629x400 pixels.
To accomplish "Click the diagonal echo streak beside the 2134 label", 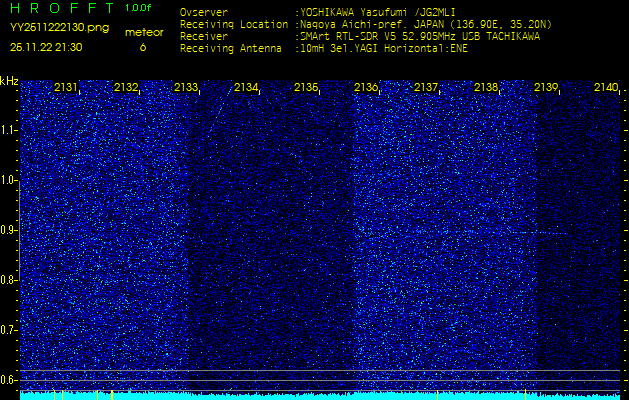I will [220, 108].
